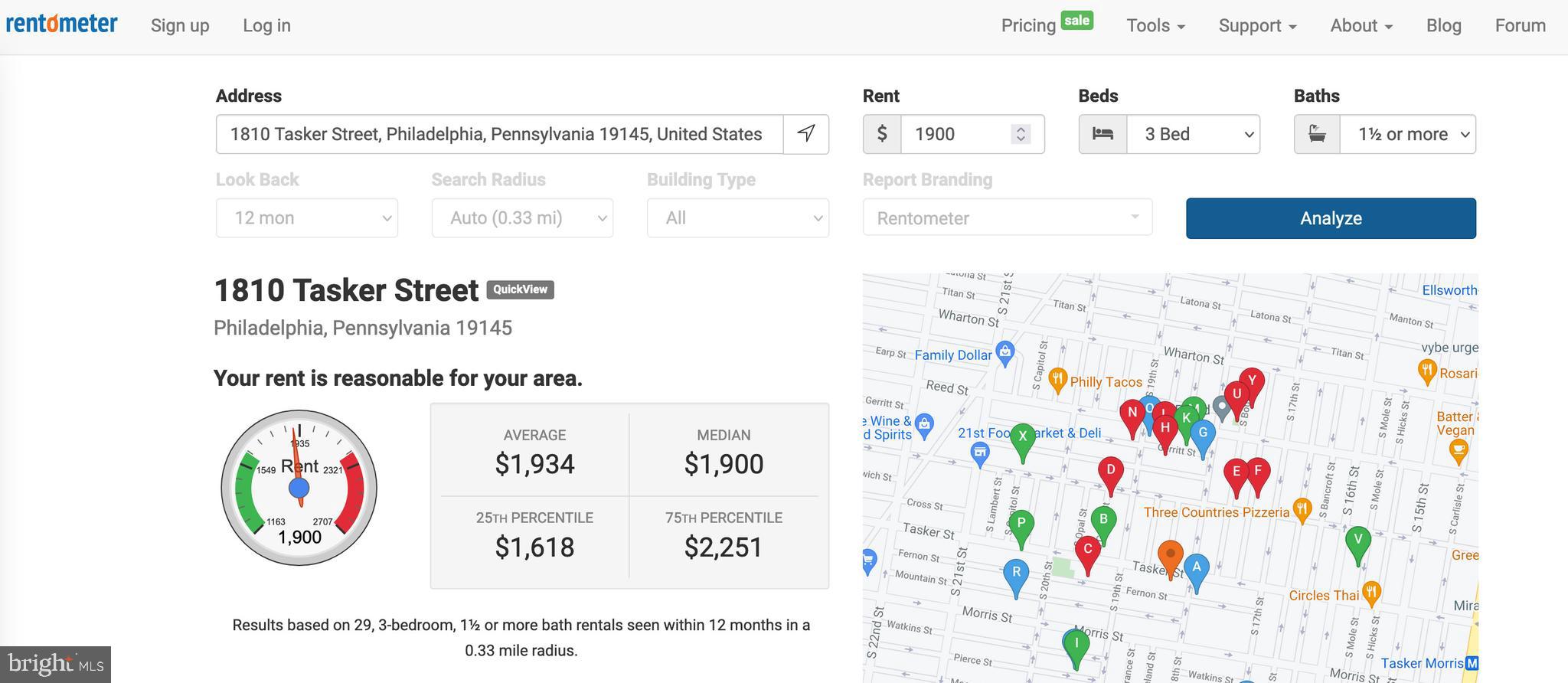Open the Beds dropdown showing 3 Bed
1568x683 pixels.
[1169, 134]
